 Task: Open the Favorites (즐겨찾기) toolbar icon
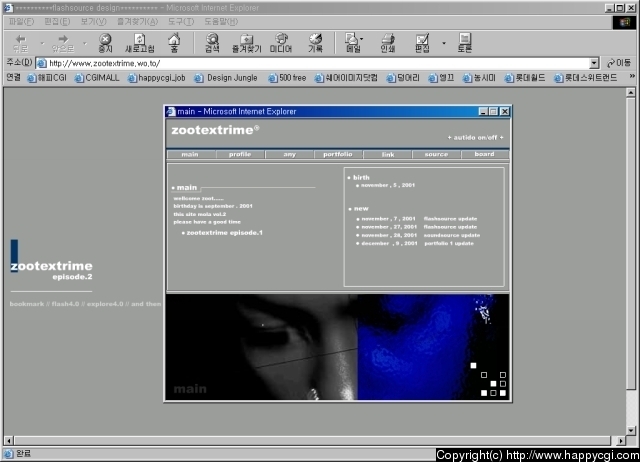coord(247,43)
